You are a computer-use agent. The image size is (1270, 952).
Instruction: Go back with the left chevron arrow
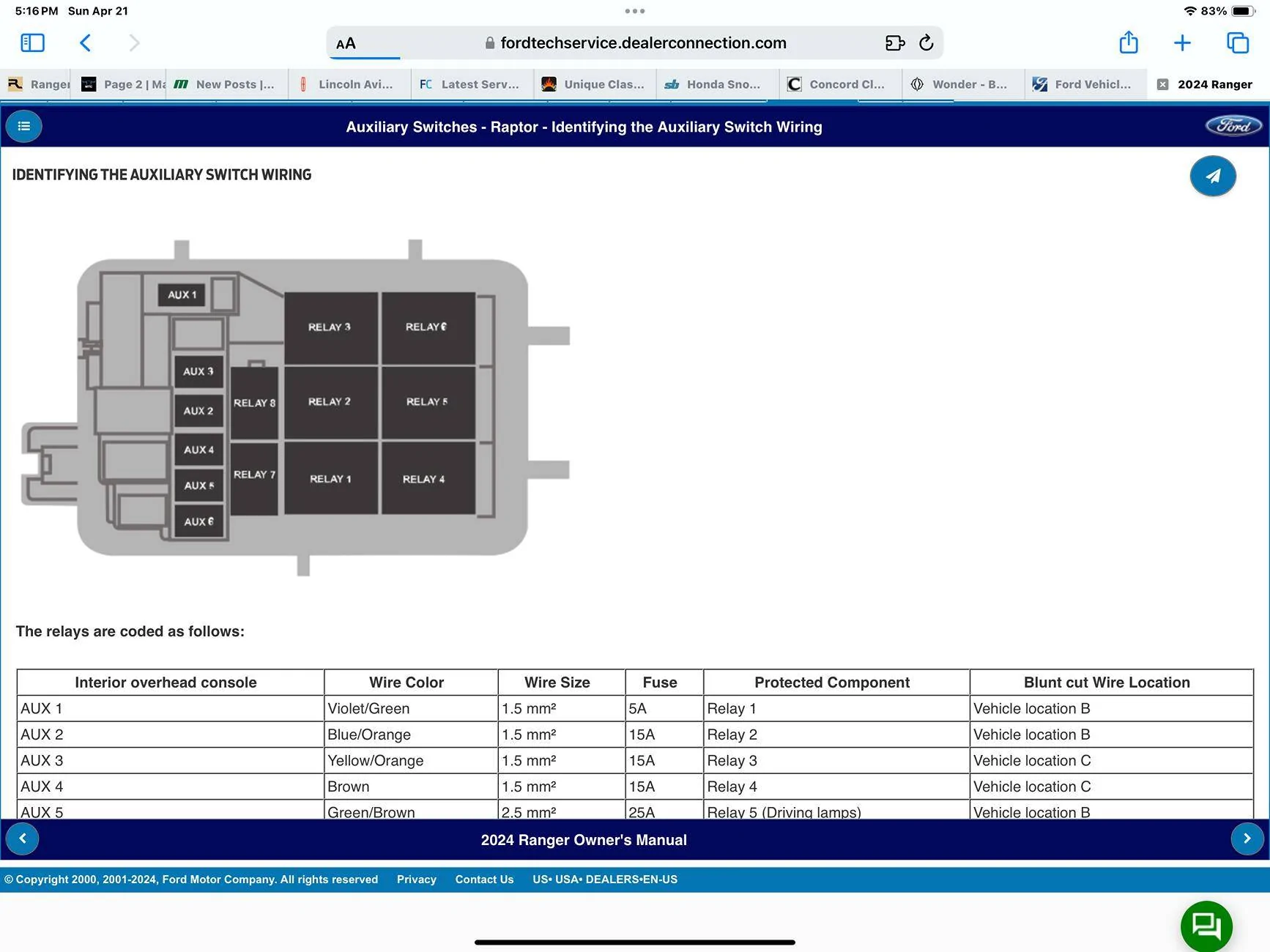(x=22, y=838)
